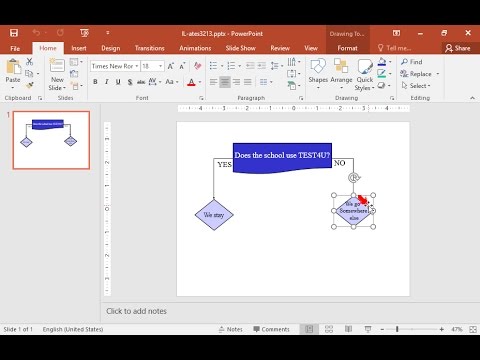This screenshot has height=360, width=480.
Task: Click the Share button
Action: click(458, 48)
